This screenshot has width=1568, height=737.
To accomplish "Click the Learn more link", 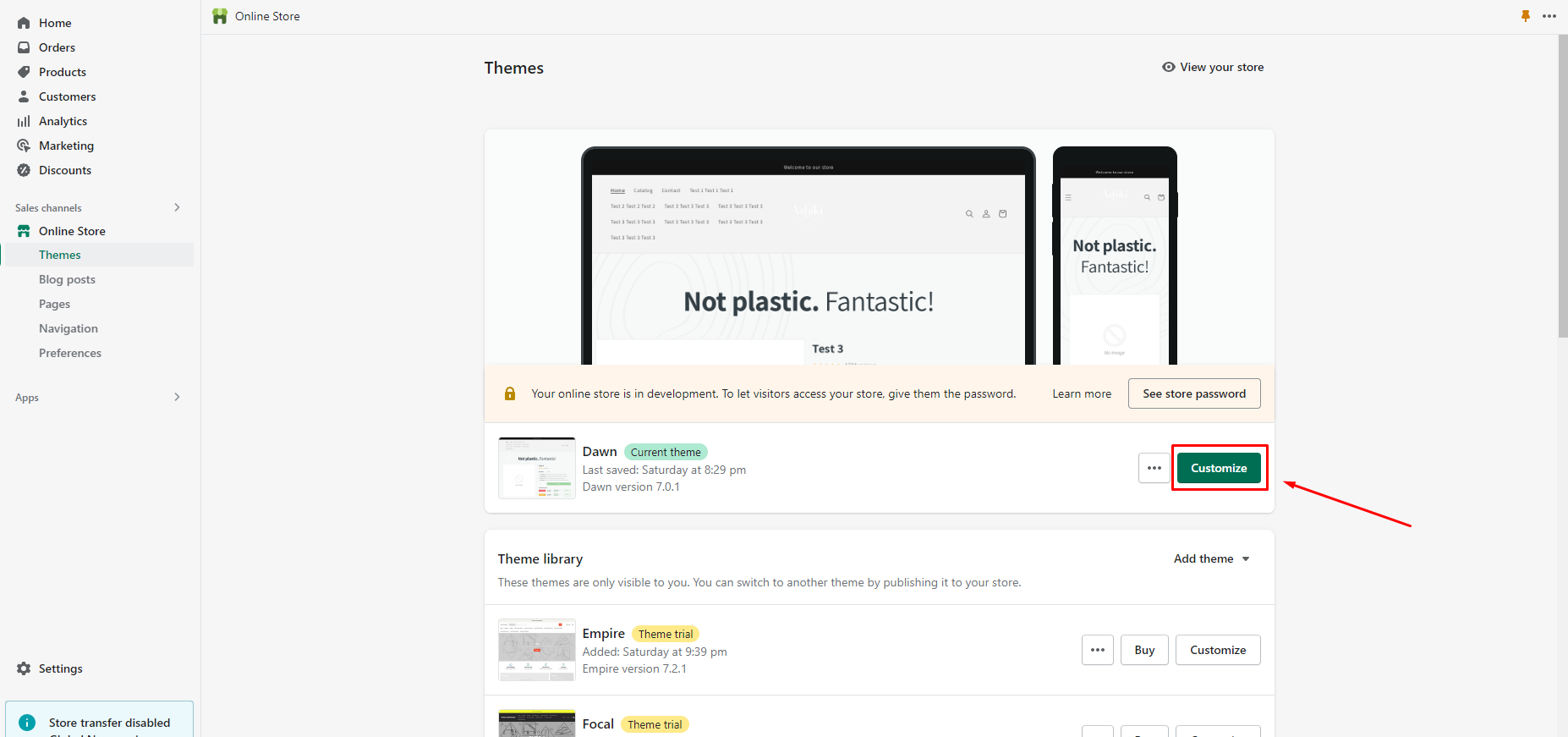I will [1082, 393].
